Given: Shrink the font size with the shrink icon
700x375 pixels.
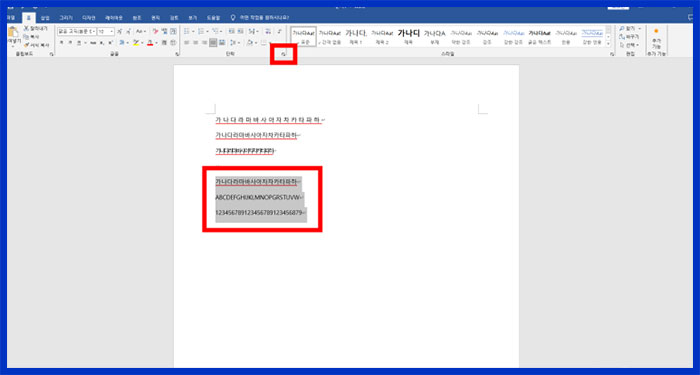Looking at the screenshot, I should [x=129, y=32].
